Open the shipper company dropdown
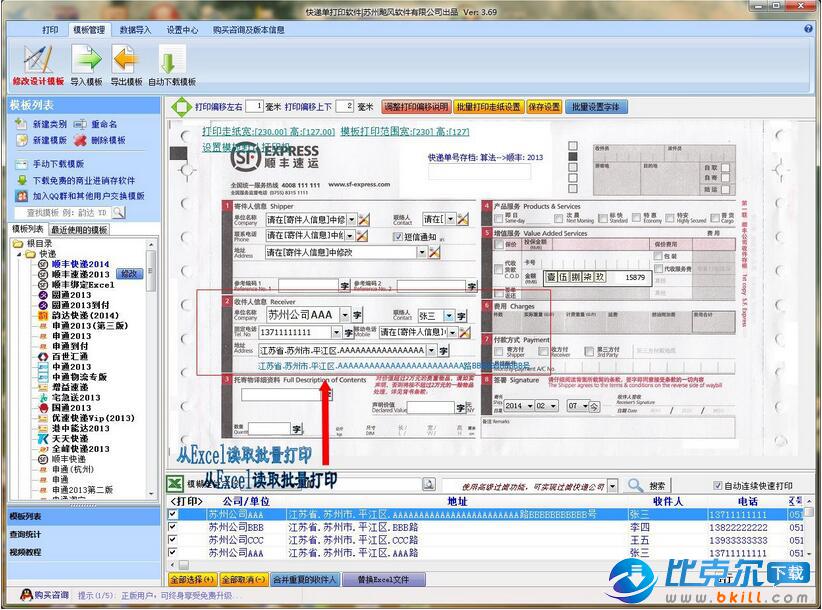 click(352, 219)
